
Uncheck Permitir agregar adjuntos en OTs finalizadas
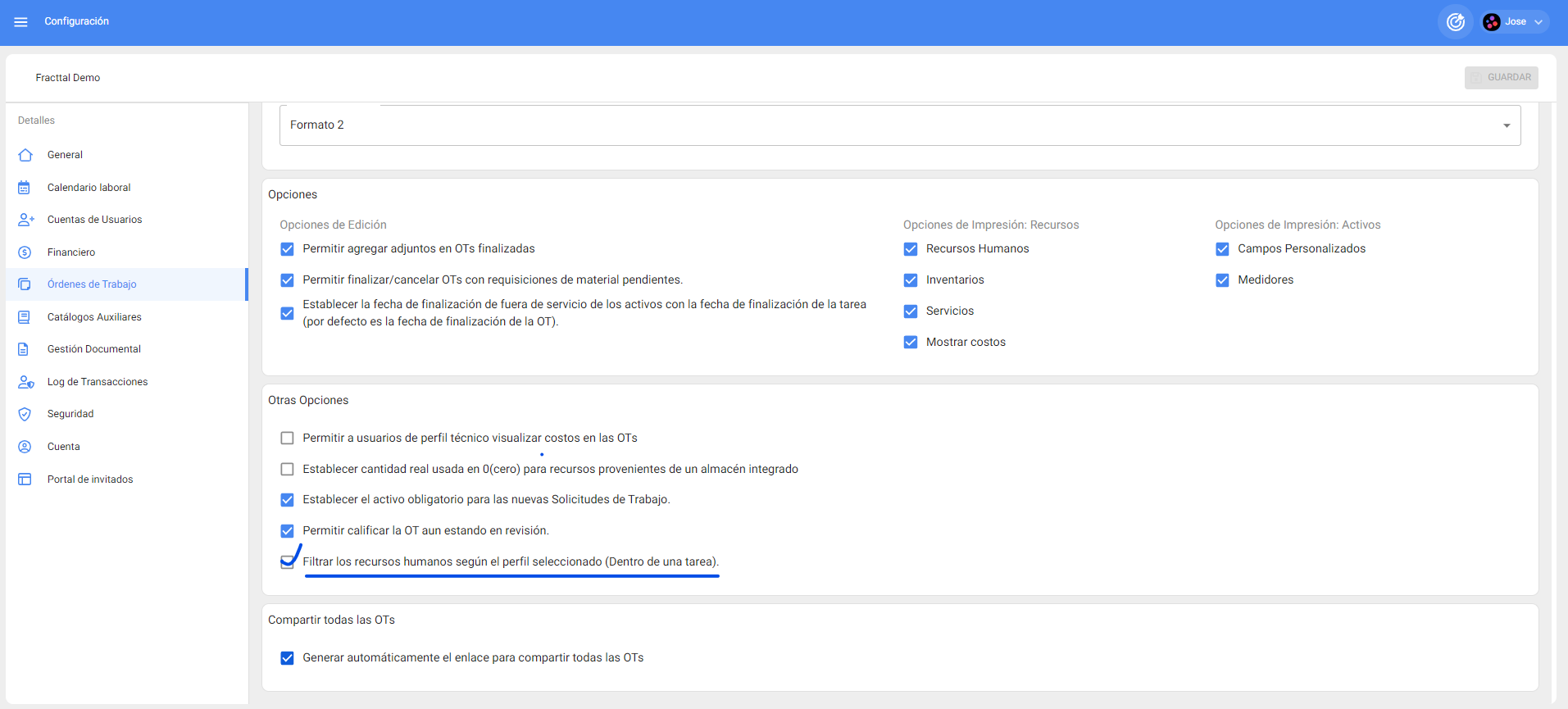287,249
